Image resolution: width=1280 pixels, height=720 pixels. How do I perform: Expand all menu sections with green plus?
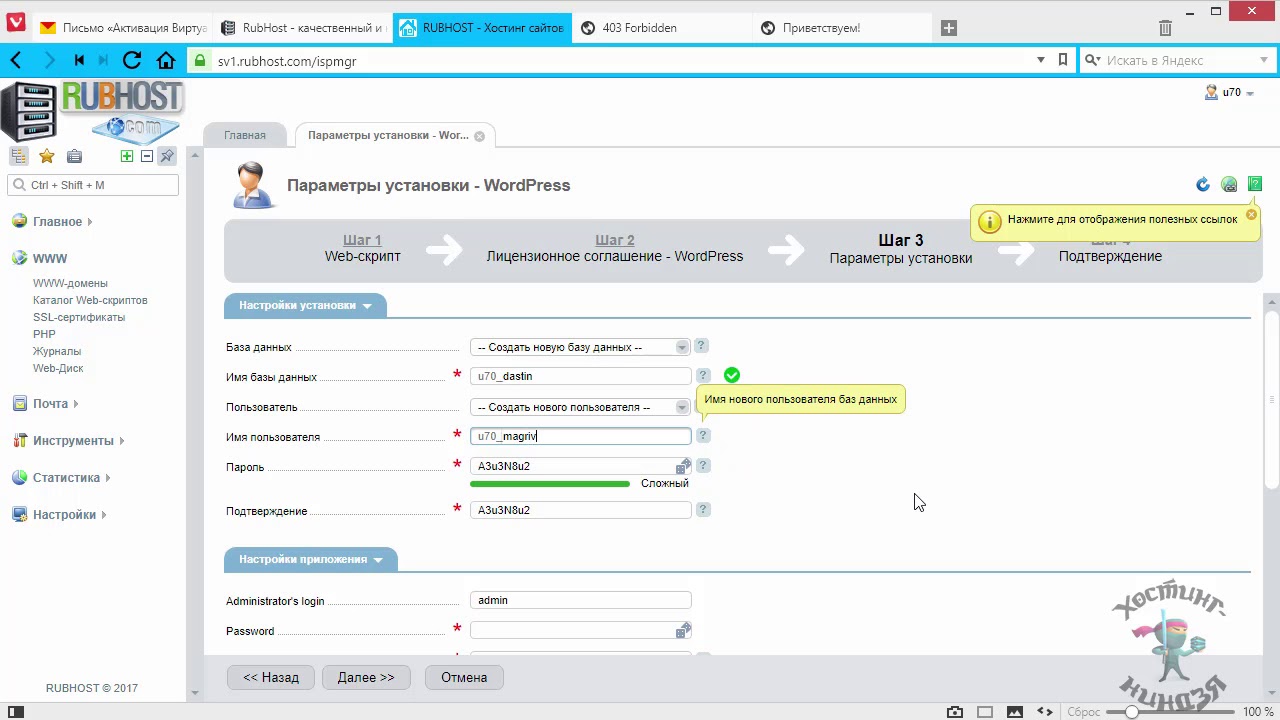[127, 156]
